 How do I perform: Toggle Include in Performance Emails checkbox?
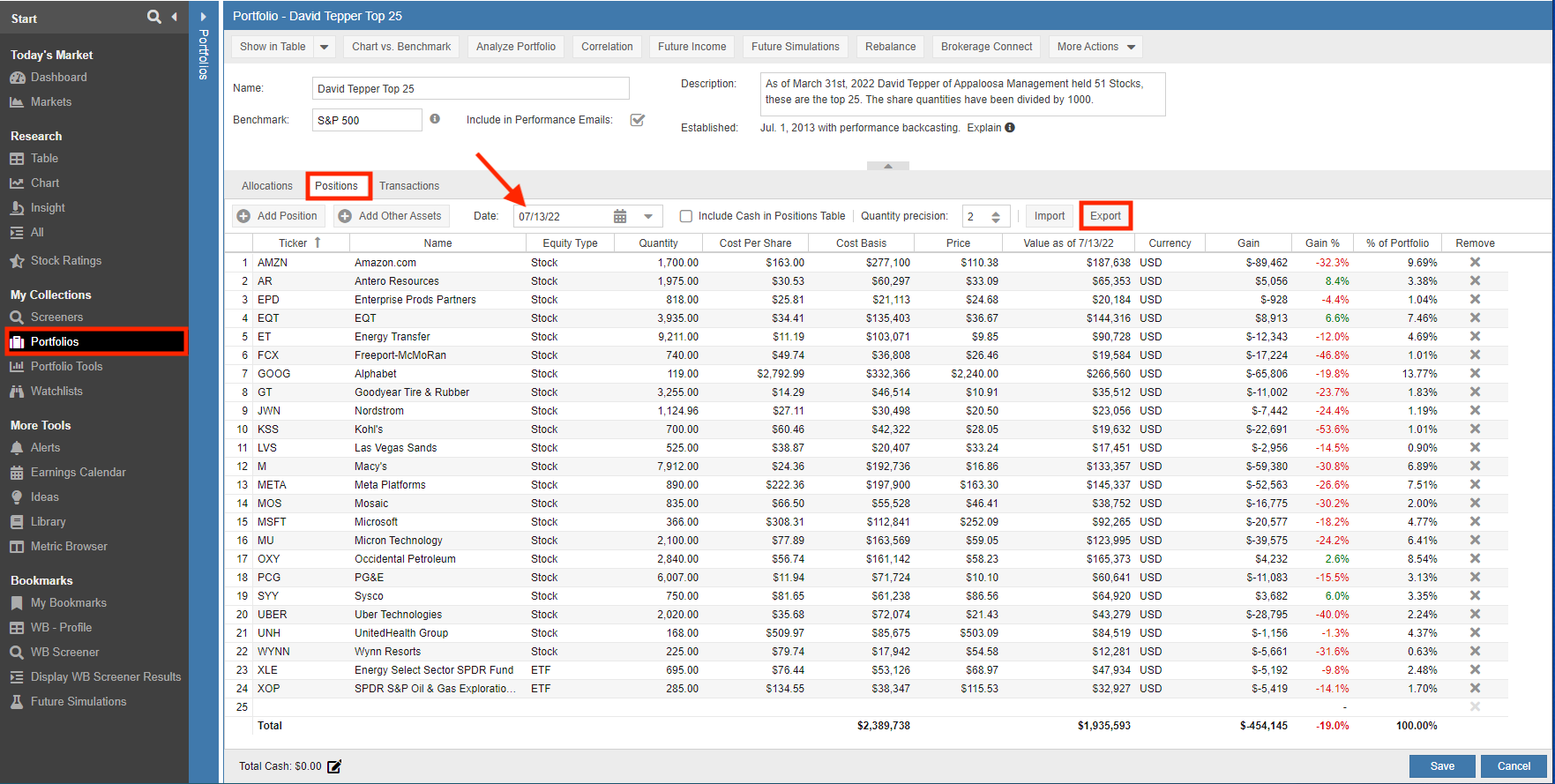(638, 120)
